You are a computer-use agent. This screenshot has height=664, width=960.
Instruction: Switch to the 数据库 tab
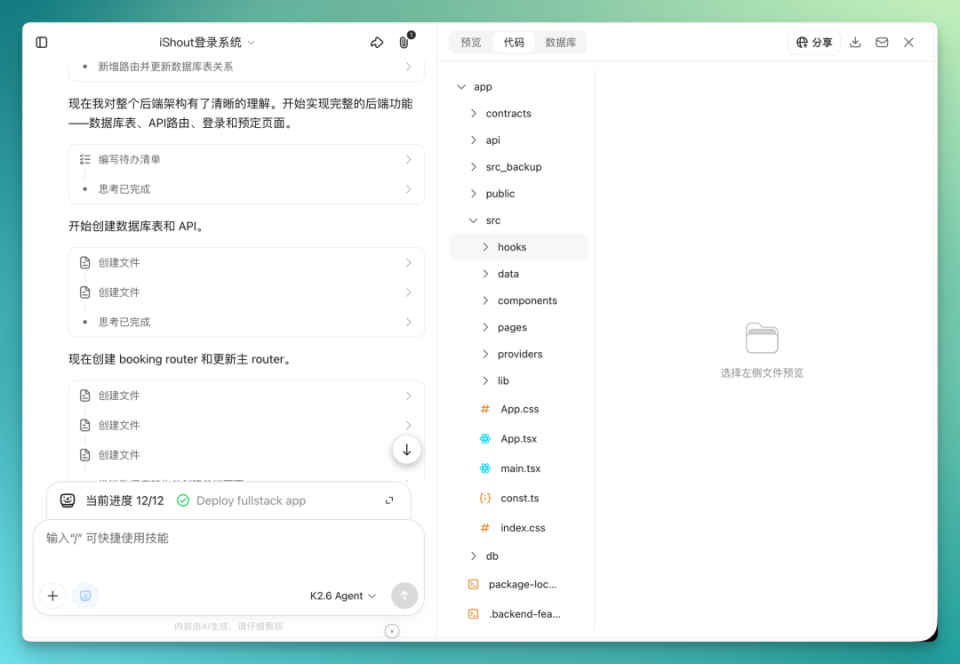point(561,42)
